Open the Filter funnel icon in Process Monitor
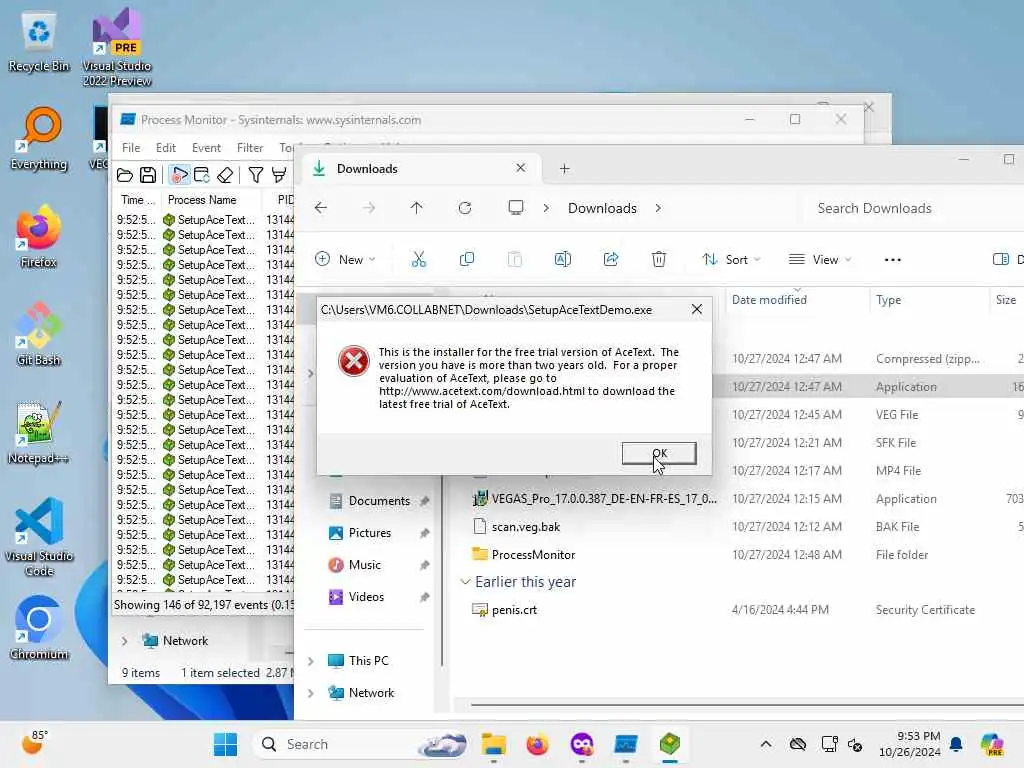Viewport: 1024px width, 768px height. pyautogui.click(x=256, y=175)
